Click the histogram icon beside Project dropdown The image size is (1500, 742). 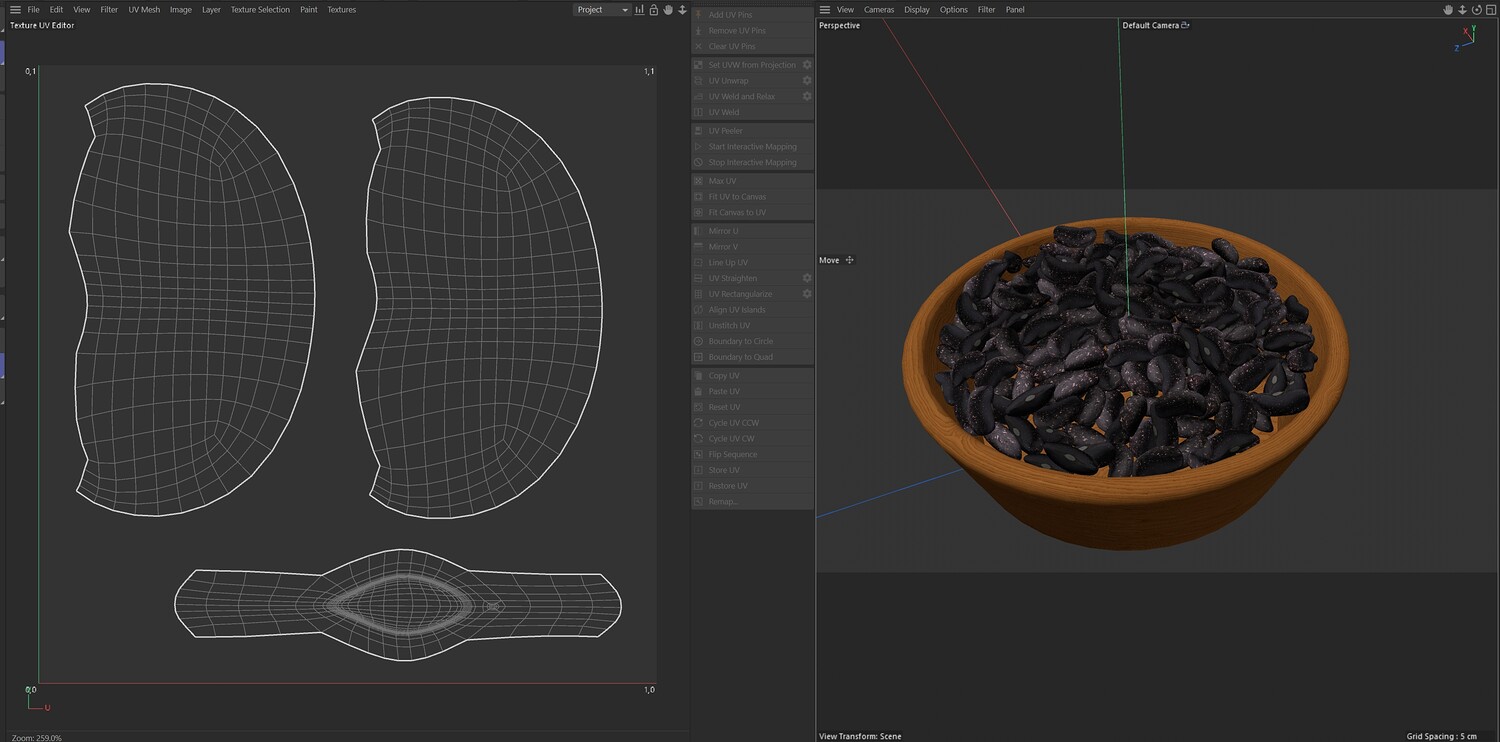click(x=640, y=10)
